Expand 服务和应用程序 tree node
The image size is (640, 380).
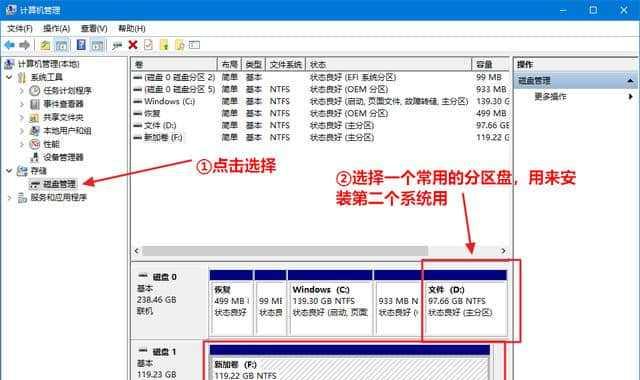[9, 198]
